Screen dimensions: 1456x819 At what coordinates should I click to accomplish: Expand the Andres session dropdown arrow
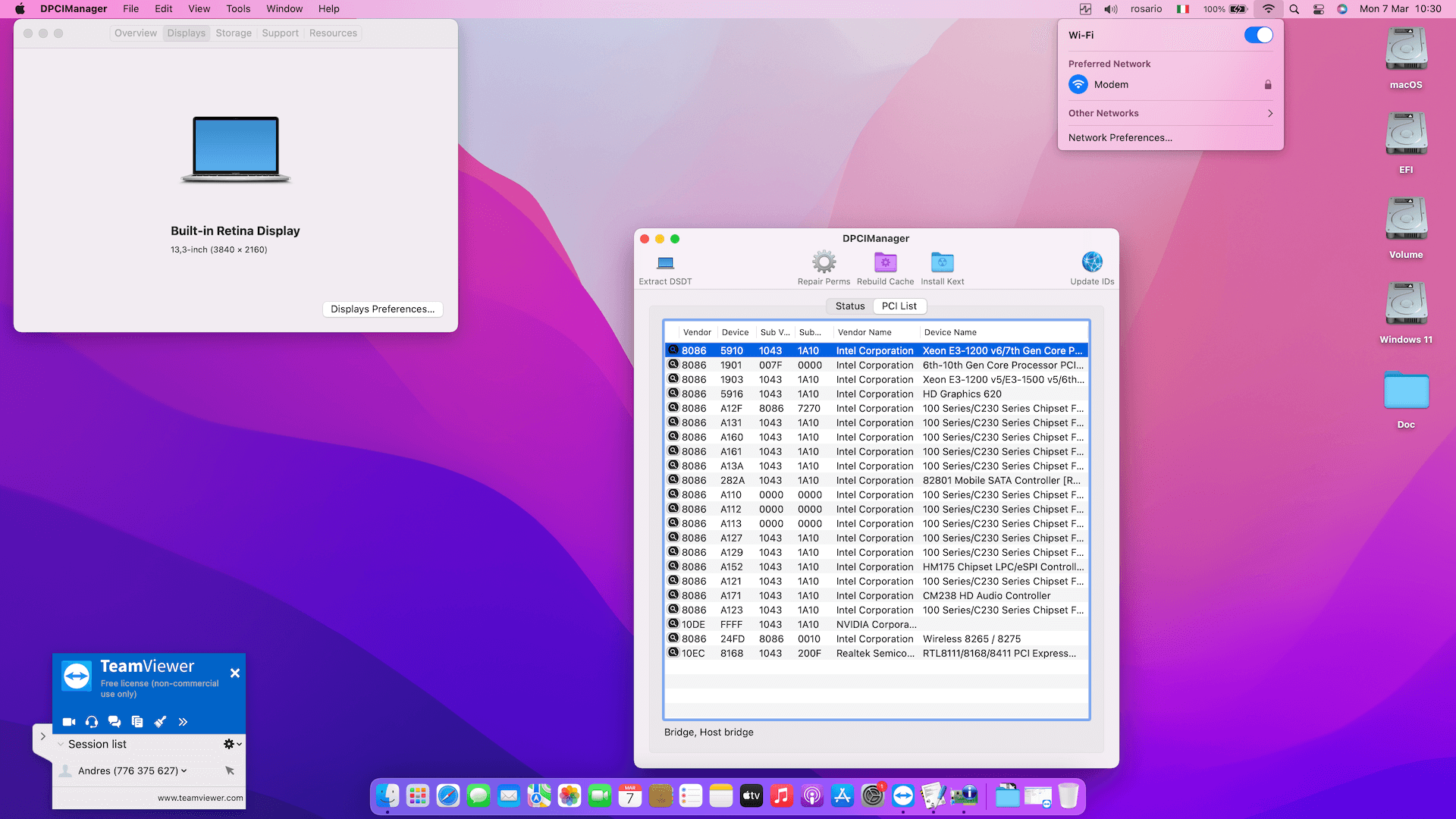coord(184,771)
